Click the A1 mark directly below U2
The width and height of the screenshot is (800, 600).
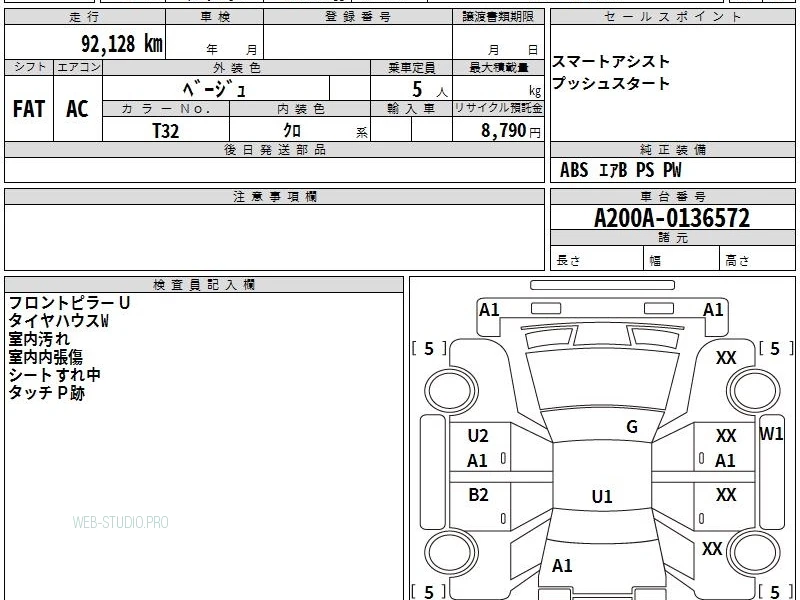click(x=477, y=461)
